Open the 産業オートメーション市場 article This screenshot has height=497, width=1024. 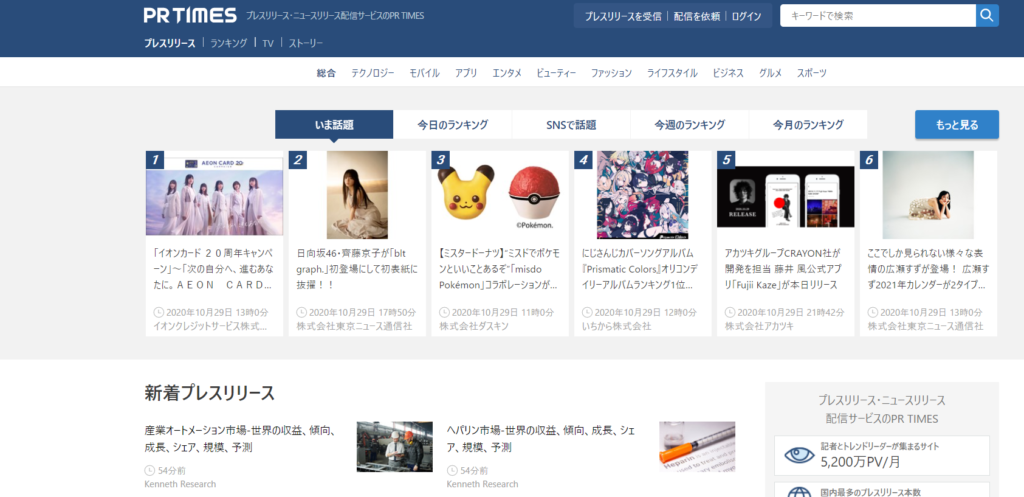240,439
